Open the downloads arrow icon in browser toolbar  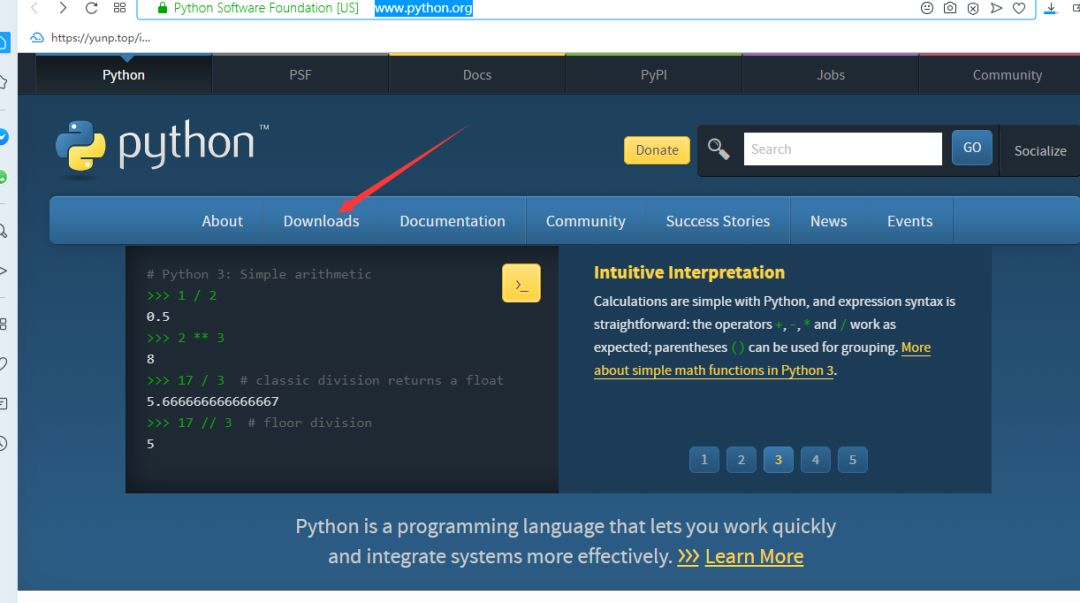[1050, 8]
